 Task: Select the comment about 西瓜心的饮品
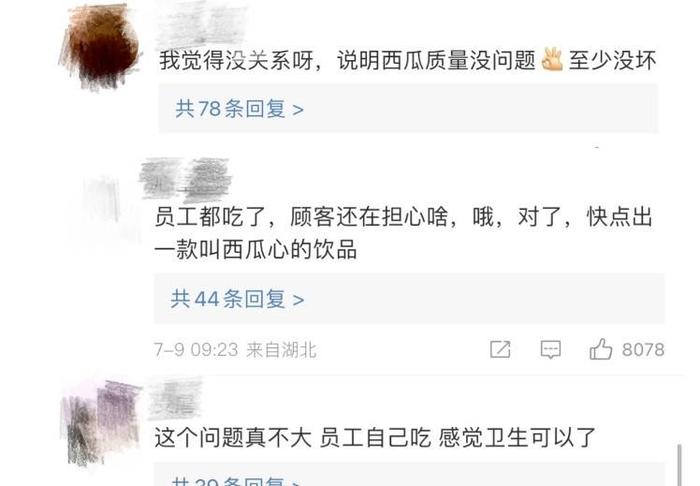pos(404,233)
